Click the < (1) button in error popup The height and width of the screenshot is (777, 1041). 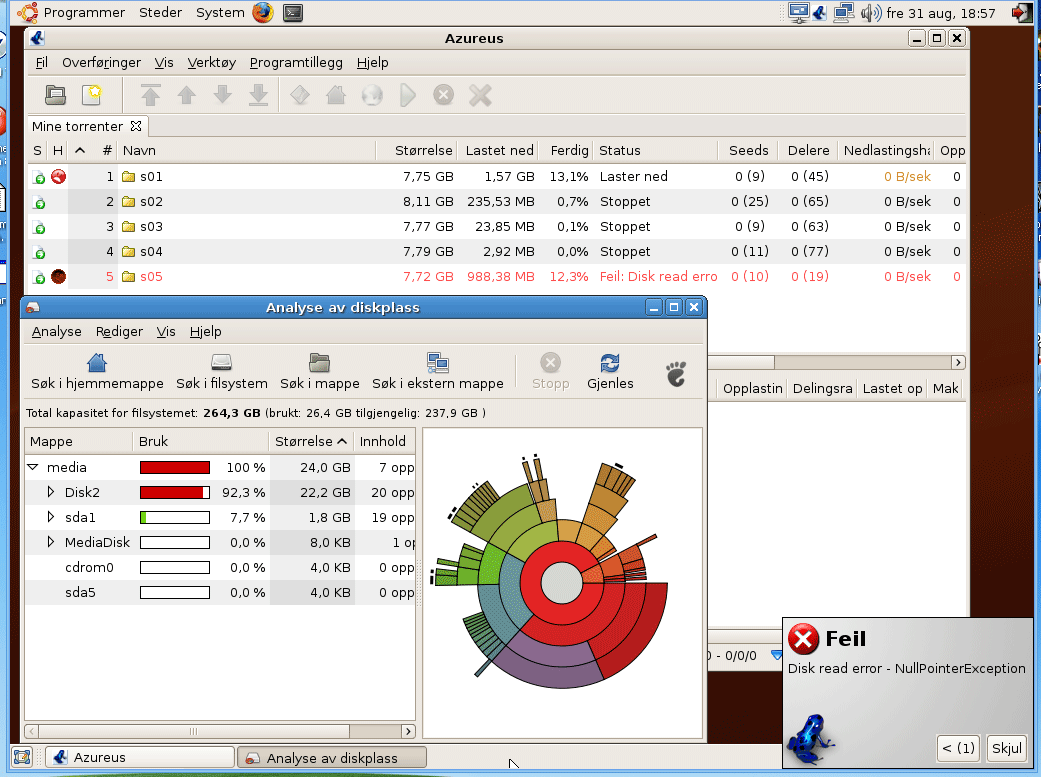tap(958, 748)
